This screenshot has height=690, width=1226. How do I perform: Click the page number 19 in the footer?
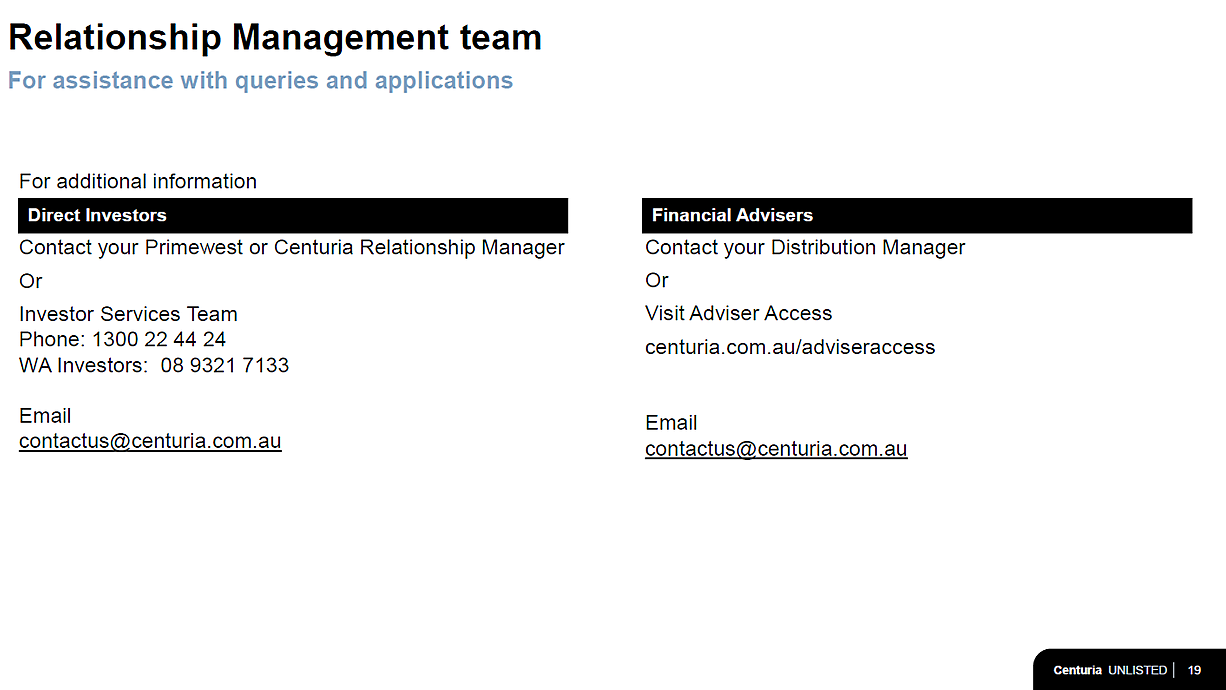[x=1194, y=670]
